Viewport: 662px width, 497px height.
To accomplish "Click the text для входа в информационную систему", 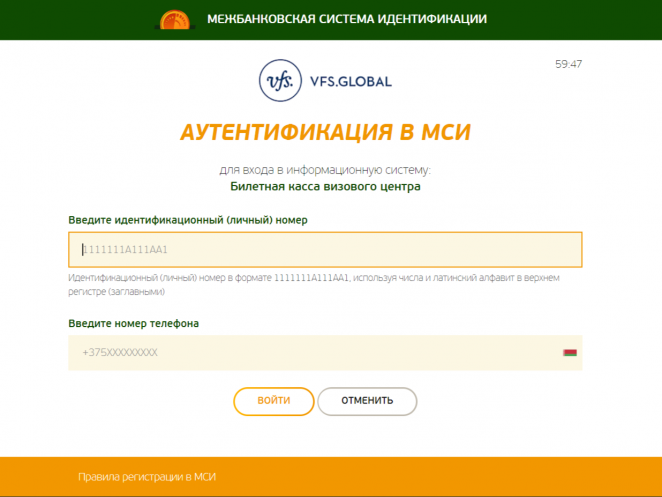I will pyautogui.click(x=325, y=169).
